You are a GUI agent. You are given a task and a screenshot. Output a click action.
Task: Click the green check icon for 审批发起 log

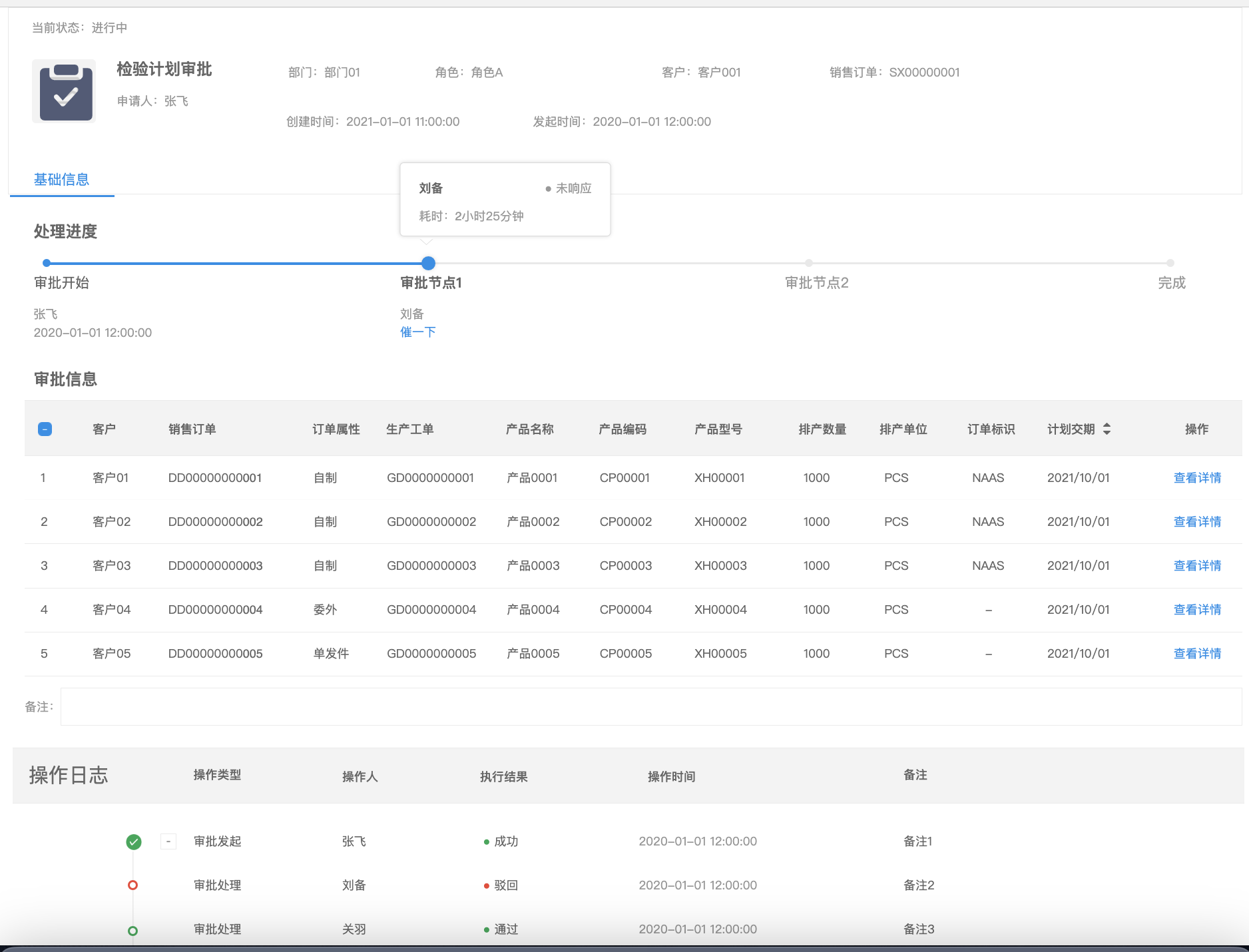[134, 842]
